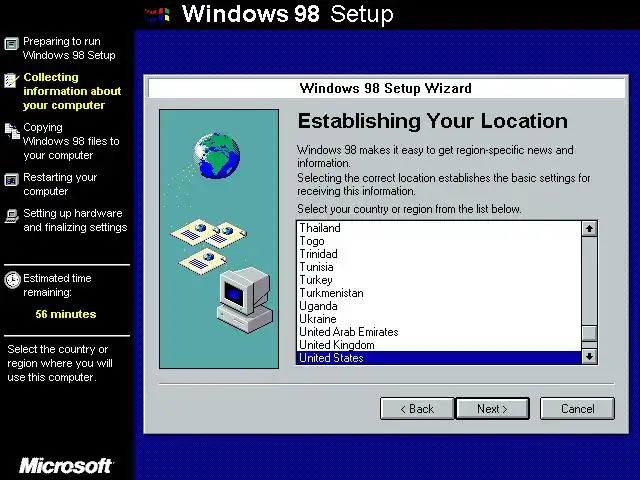Click the scrollbar thumb in country list
This screenshot has width=640, height=480.
click(x=589, y=333)
